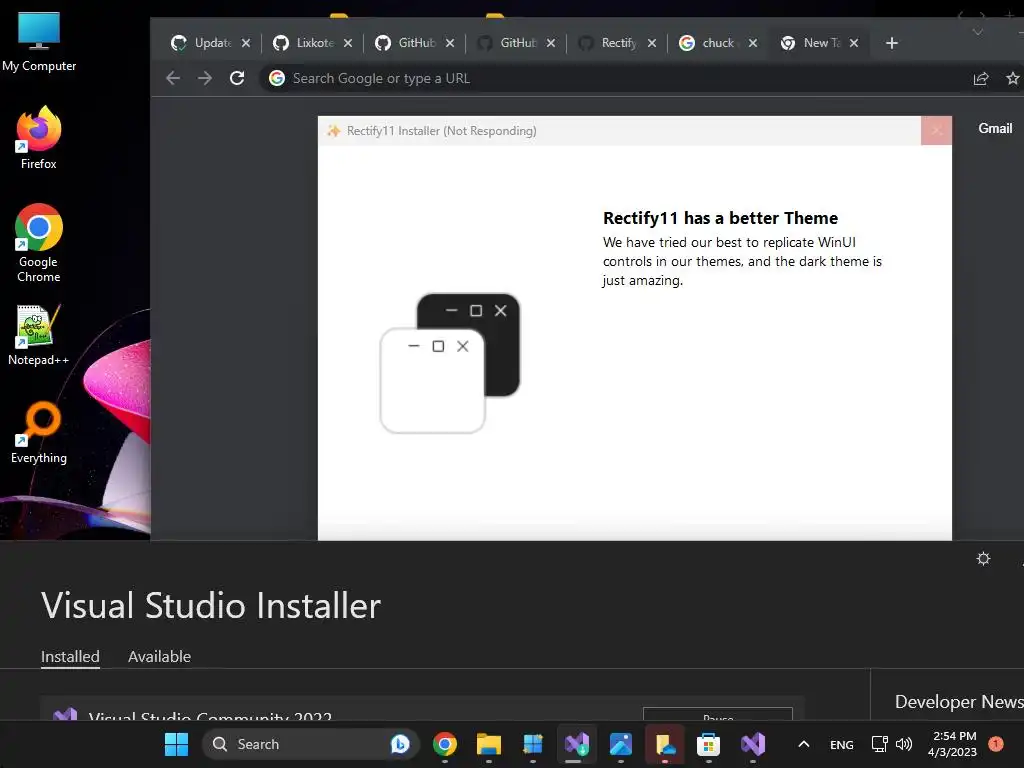
Task: Close the Update tab in Chrome
Action: pyautogui.click(x=246, y=43)
